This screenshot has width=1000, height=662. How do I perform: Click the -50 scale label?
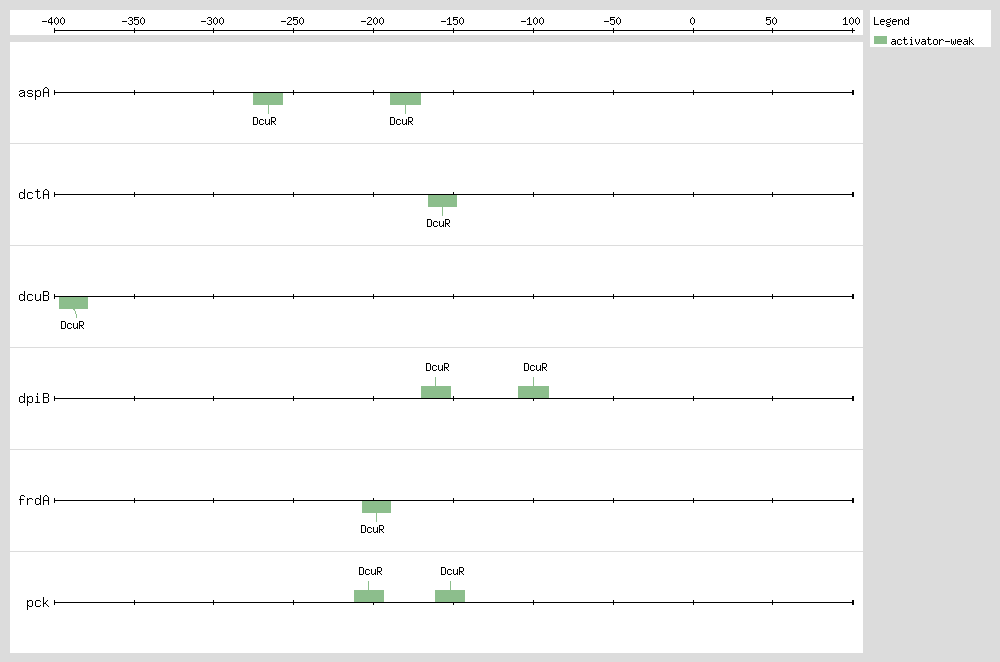[x=612, y=21]
